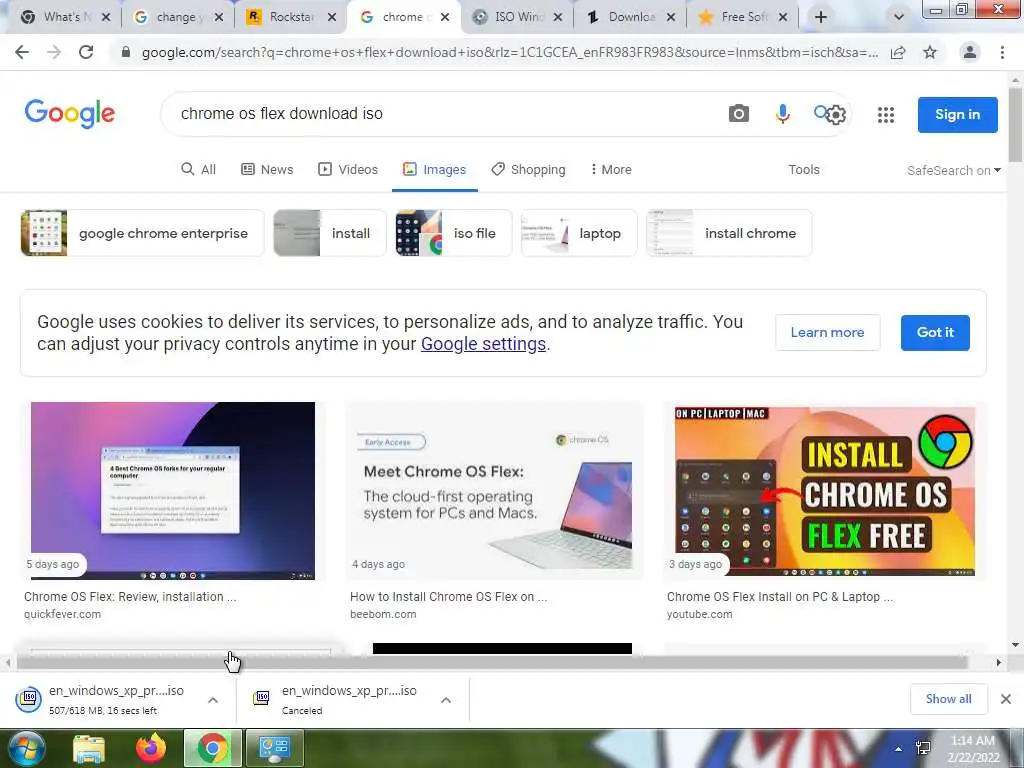Open Chrome OS Flex: Review, installation link

click(130, 596)
